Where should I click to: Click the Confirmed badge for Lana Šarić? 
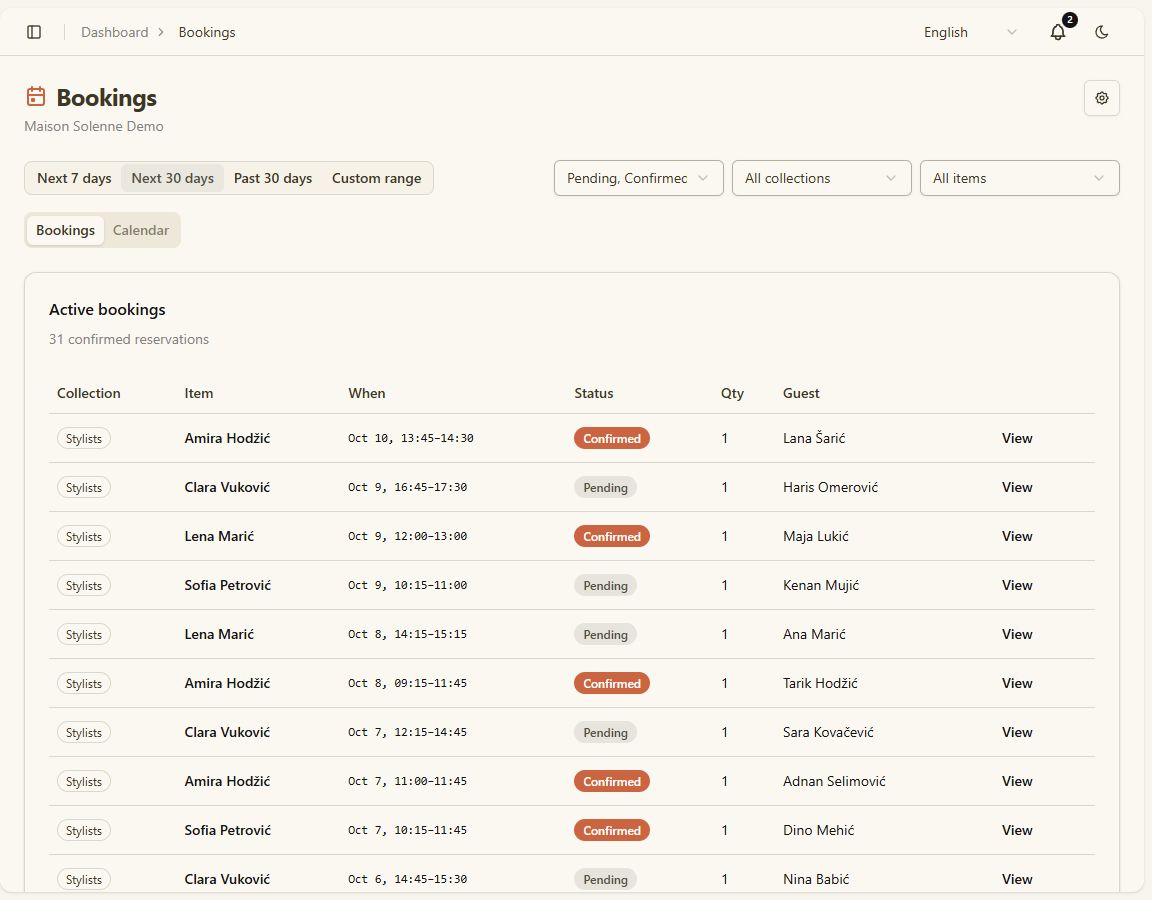pyautogui.click(x=611, y=439)
